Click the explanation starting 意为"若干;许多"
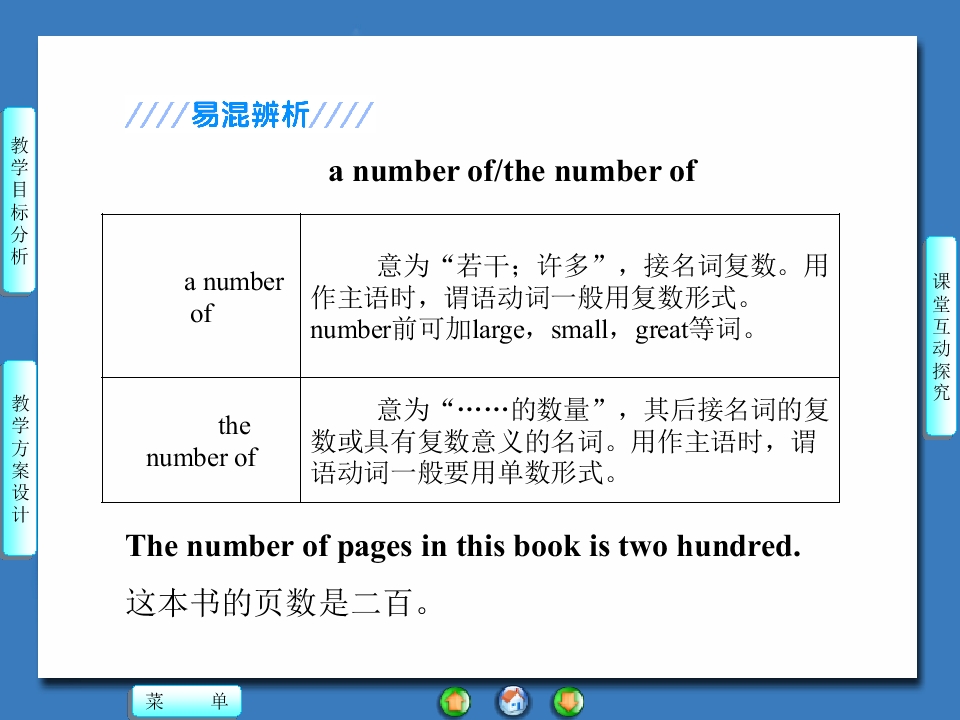The width and height of the screenshot is (960, 720). (569, 298)
